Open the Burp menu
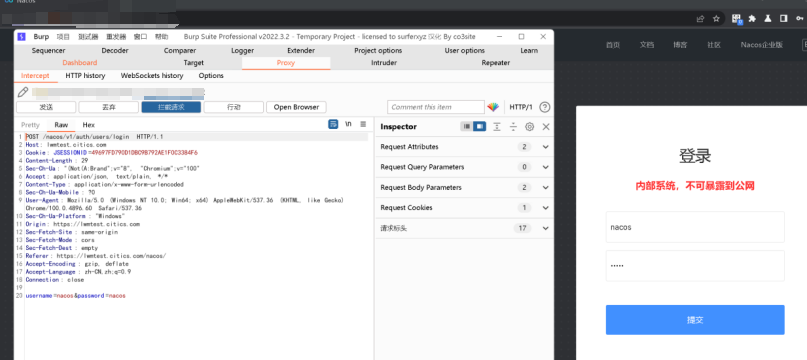 tap(41, 37)
